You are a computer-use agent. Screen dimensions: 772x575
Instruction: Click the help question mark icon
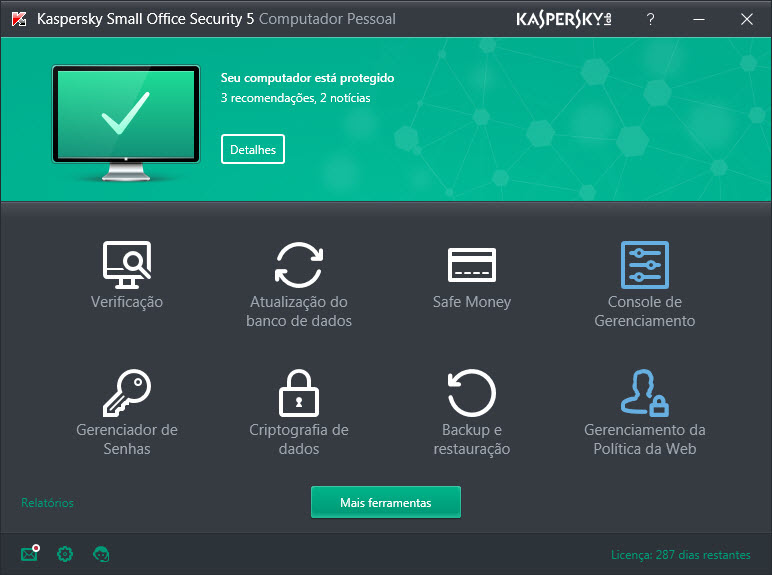click(650, 19)
